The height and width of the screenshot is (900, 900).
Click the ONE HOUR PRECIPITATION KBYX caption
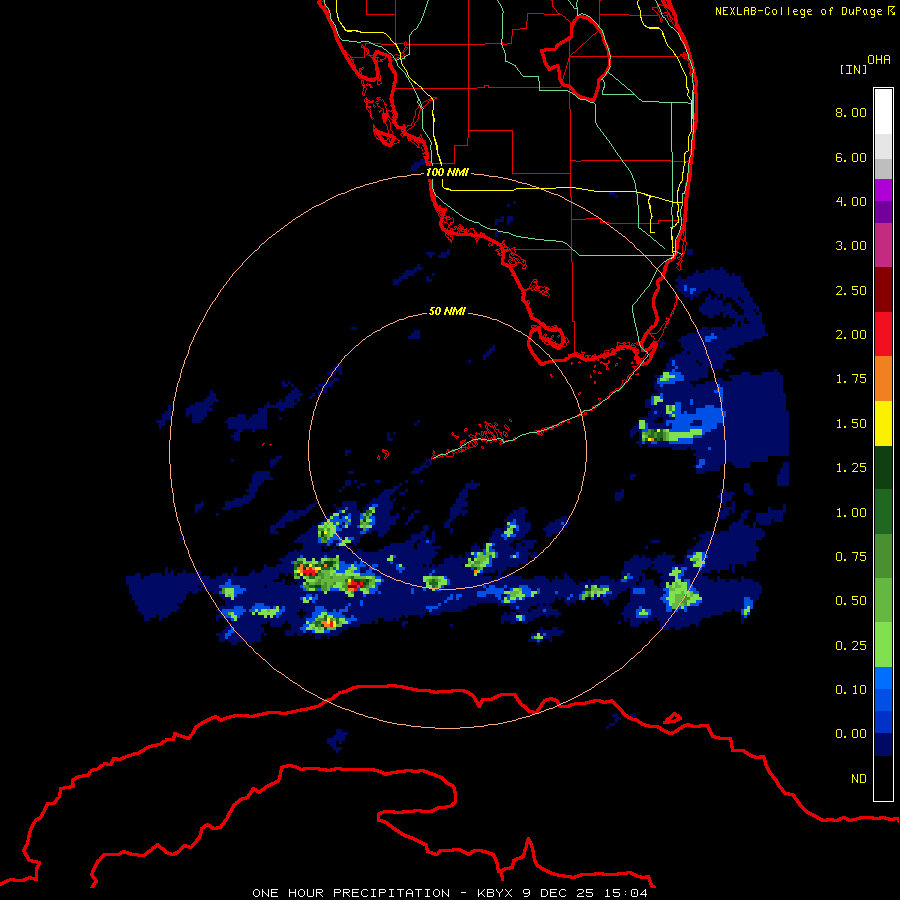click(450, 893)
